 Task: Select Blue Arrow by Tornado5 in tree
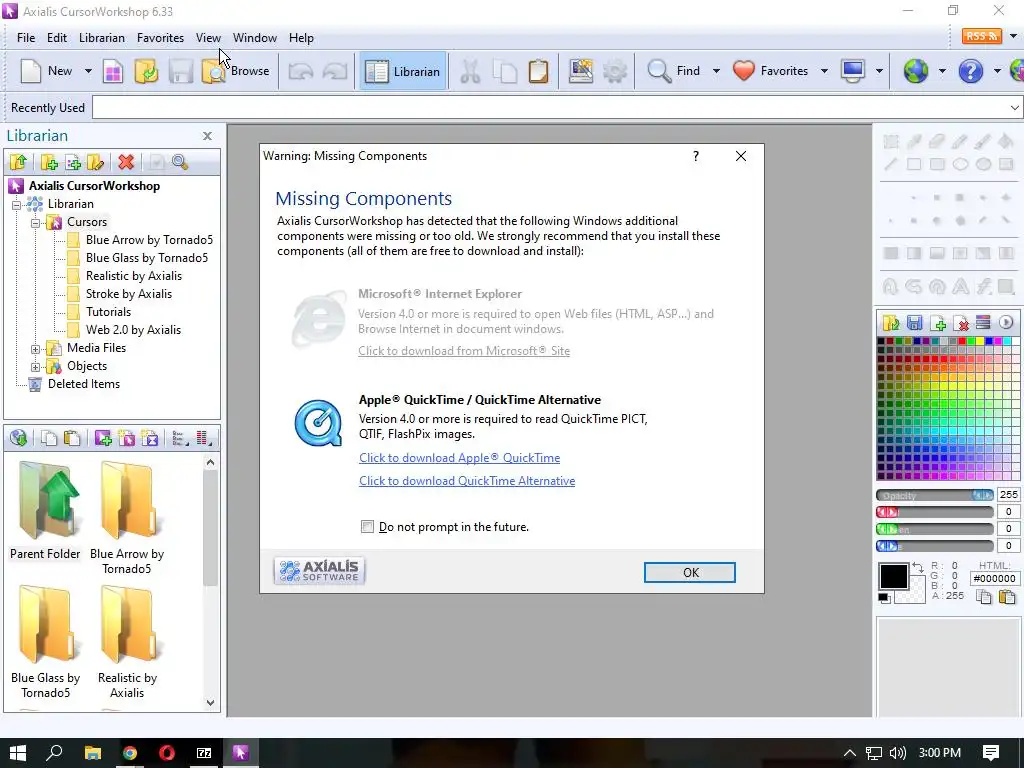150,240
